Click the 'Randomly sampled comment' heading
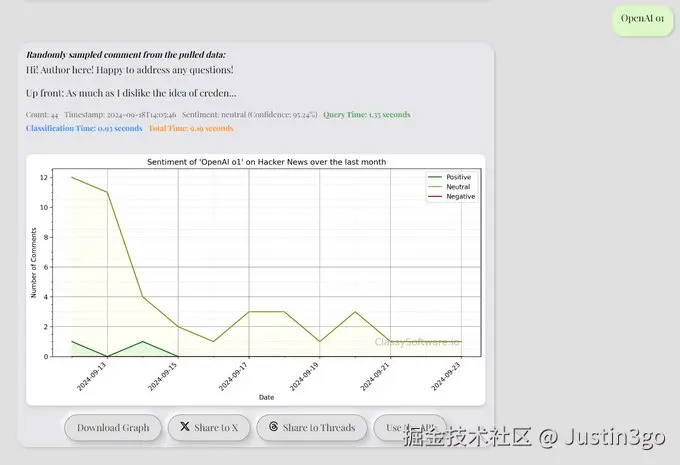680x465 pixels. pos(126,55)
